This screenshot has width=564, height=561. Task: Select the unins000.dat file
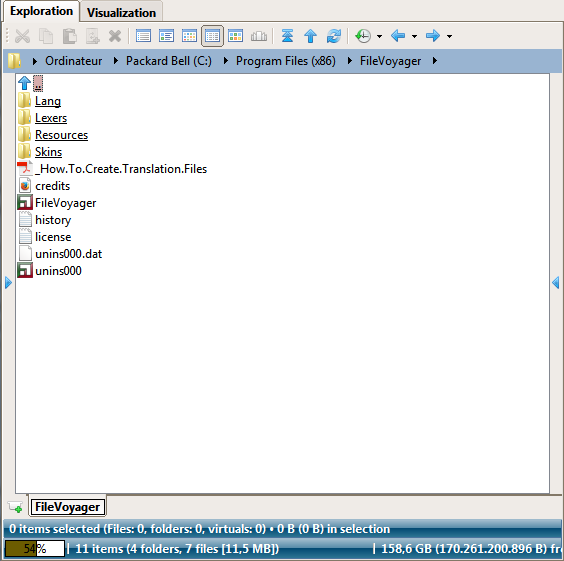coord(68,254)
